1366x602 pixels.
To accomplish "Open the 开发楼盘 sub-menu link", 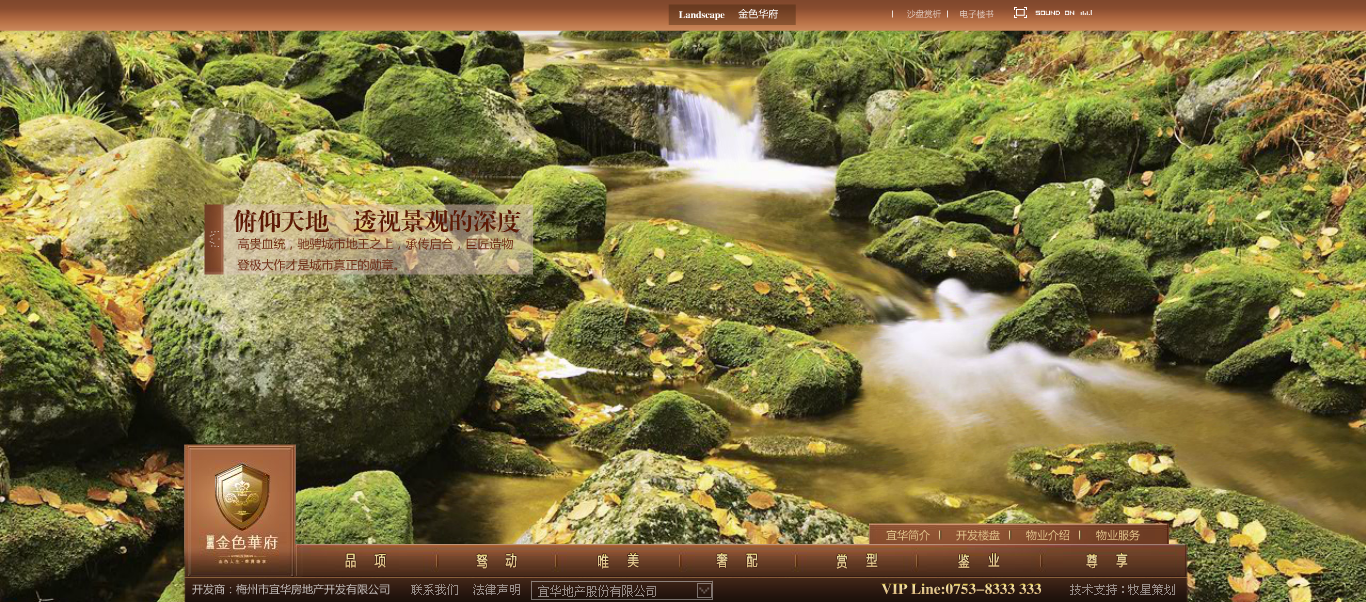I will (977, 535).
